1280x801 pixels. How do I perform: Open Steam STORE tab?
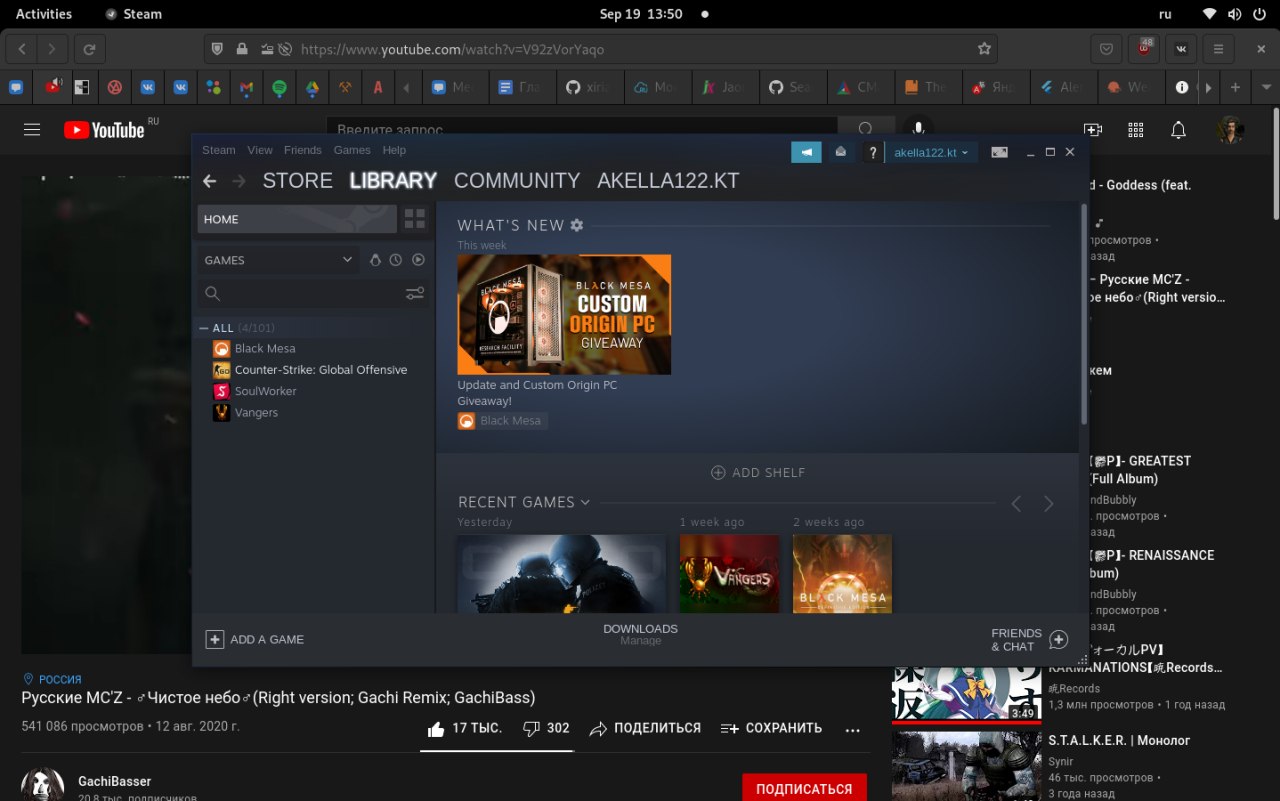(297, 181)
